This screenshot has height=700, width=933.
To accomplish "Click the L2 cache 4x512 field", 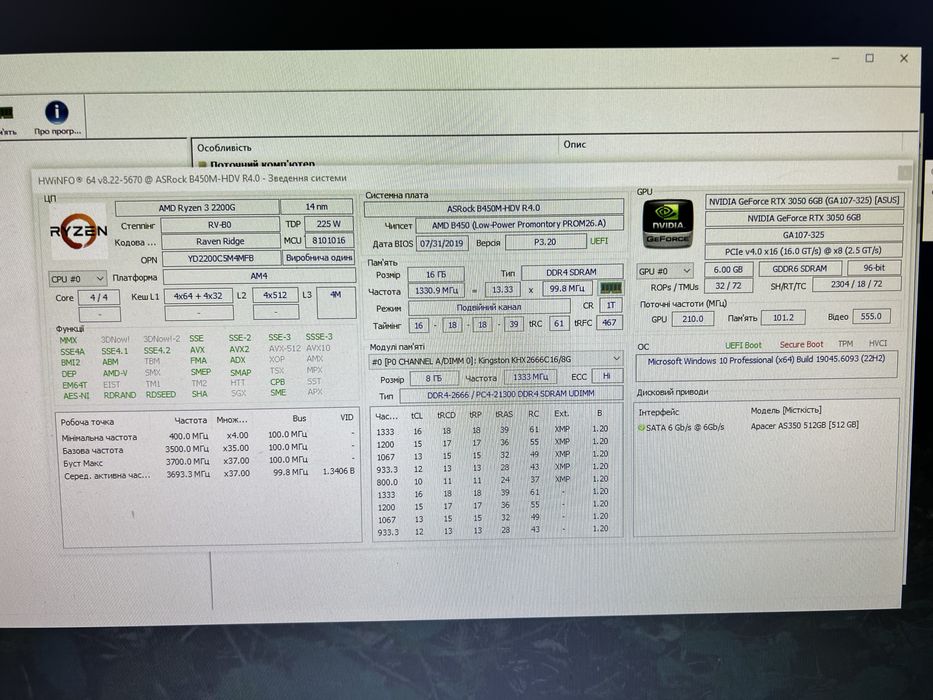I will pos(275,295).
